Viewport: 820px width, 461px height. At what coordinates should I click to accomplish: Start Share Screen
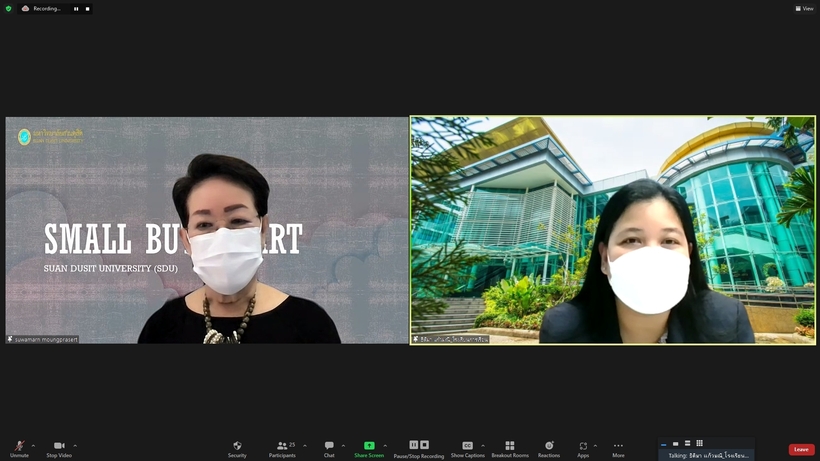pos(369,449)
